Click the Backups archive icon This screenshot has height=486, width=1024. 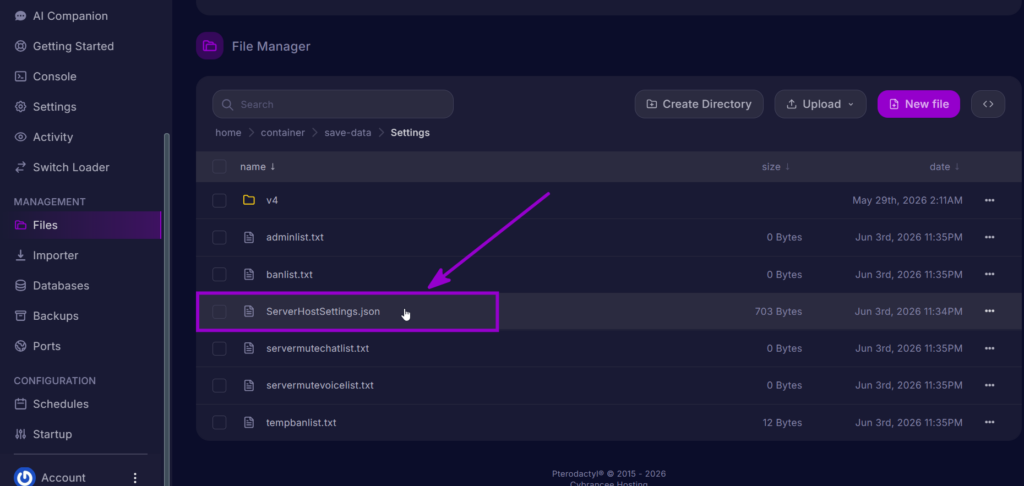tap(21, 316)
